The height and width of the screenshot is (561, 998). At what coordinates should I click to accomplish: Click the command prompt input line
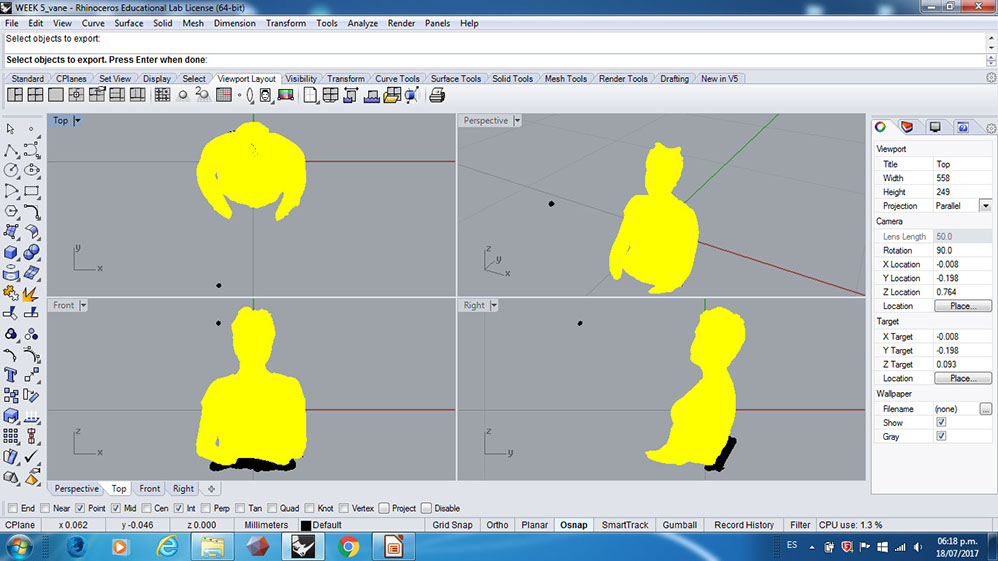pos(495,60)
